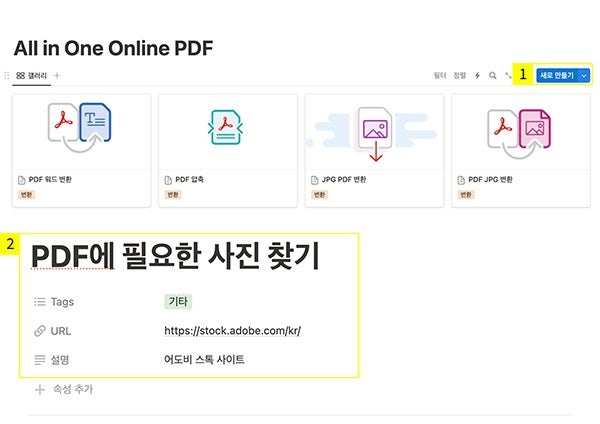600x424 pixels.
Task: Click the link icon beside URL
Action: pos(40,331)
